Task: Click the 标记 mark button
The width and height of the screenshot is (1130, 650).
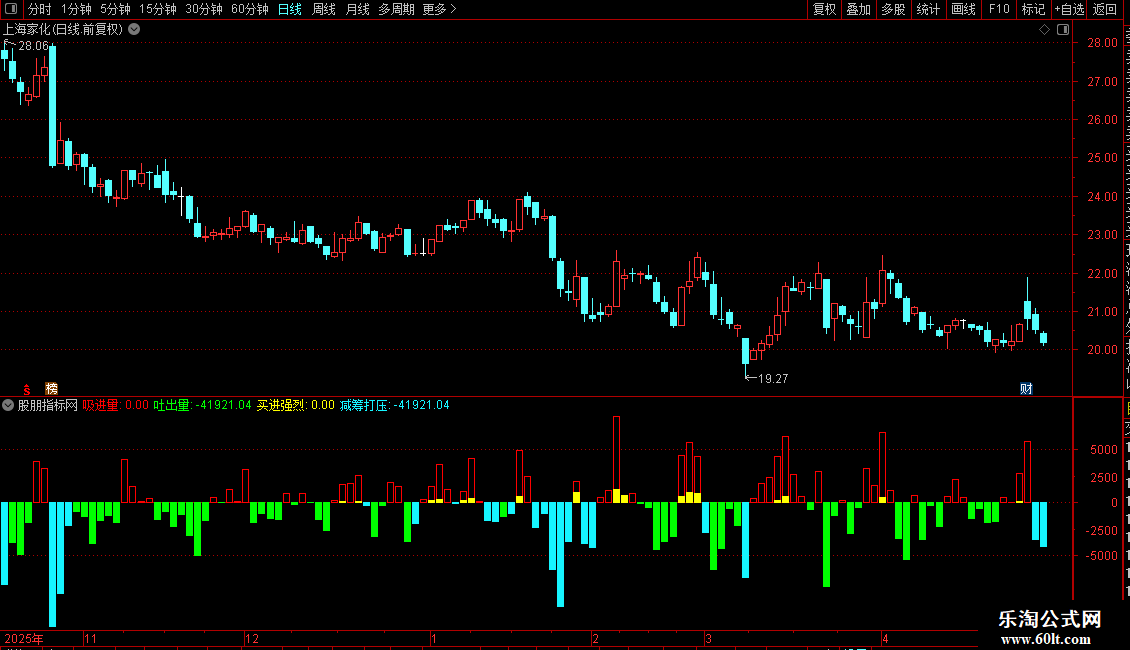Action: pos(1033,9)
